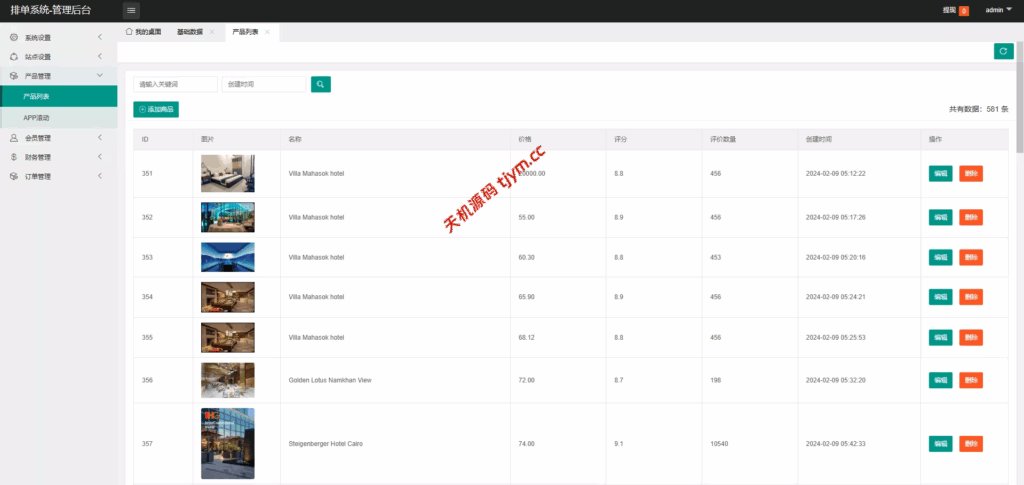This screenshot has height=485, width=1024.
Task: Toggle the sidebar with the hamburger icon
Action: tap(132, 10)
